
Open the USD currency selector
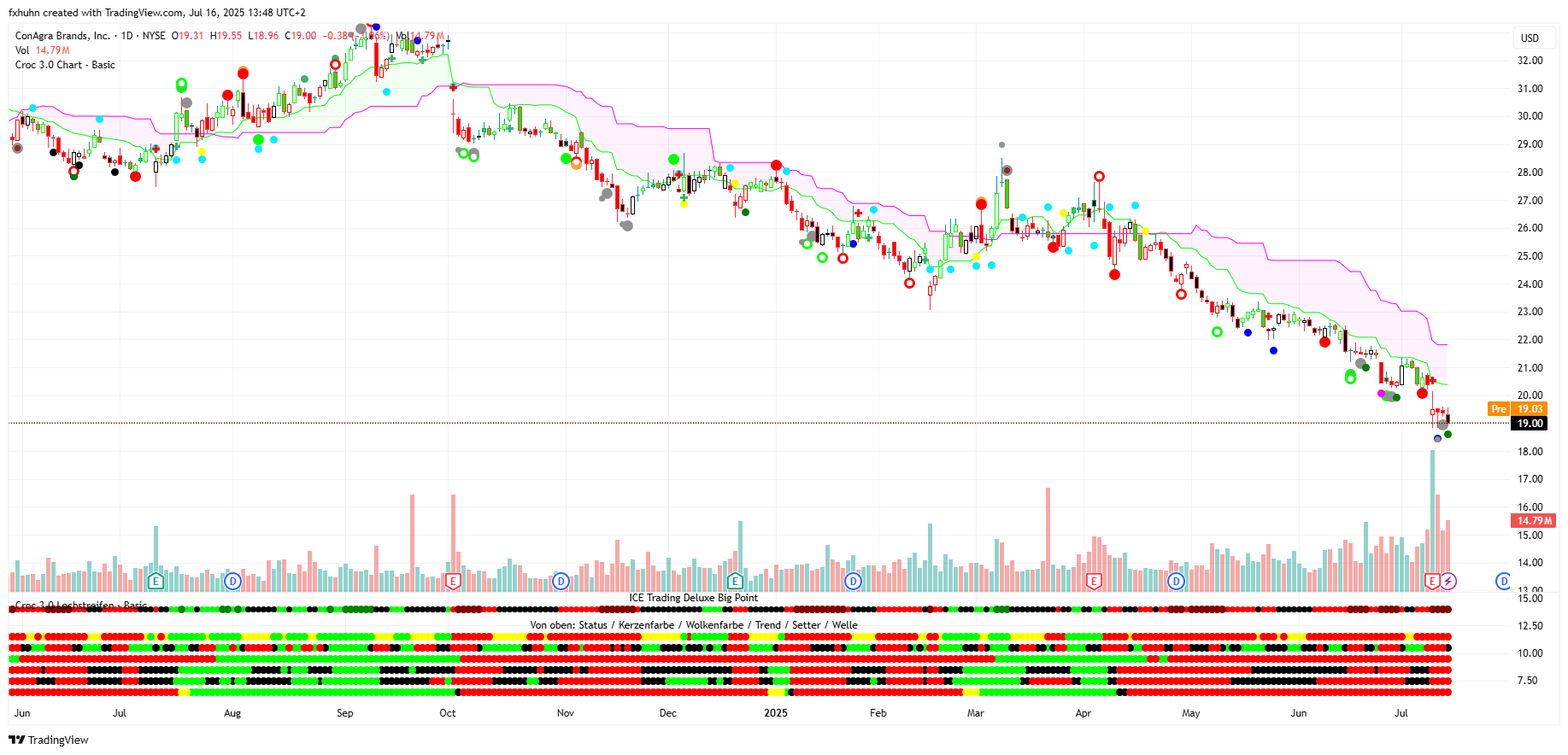tap(1530, 38)
